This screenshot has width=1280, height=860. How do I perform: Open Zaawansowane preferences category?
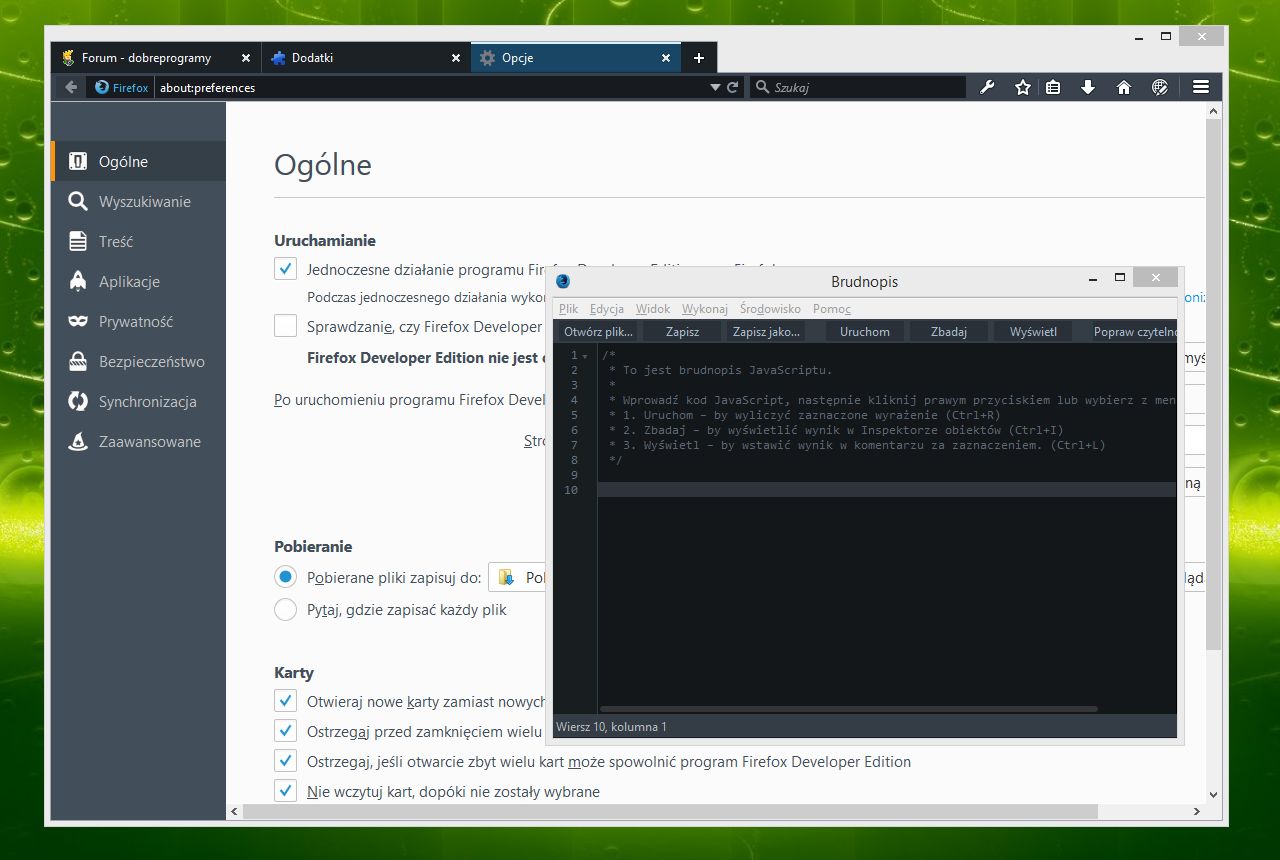coord(139,442)
